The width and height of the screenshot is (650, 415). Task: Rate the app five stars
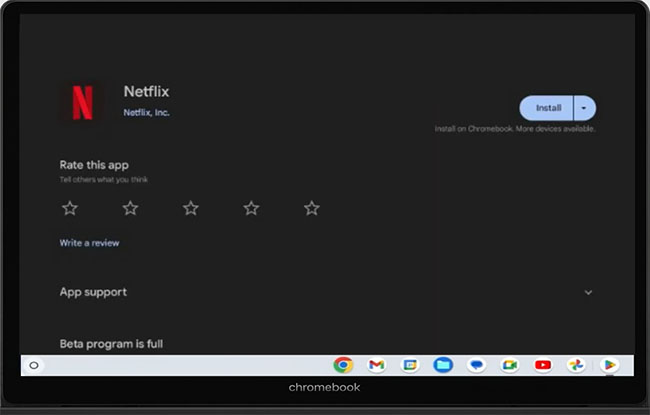312,208
